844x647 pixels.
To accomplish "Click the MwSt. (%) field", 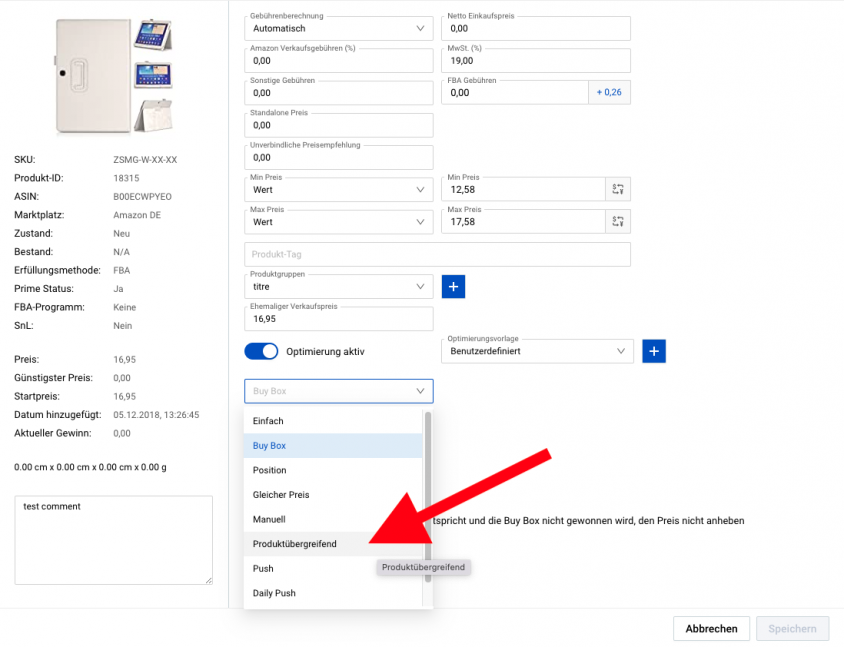I will tap(536, 60).
